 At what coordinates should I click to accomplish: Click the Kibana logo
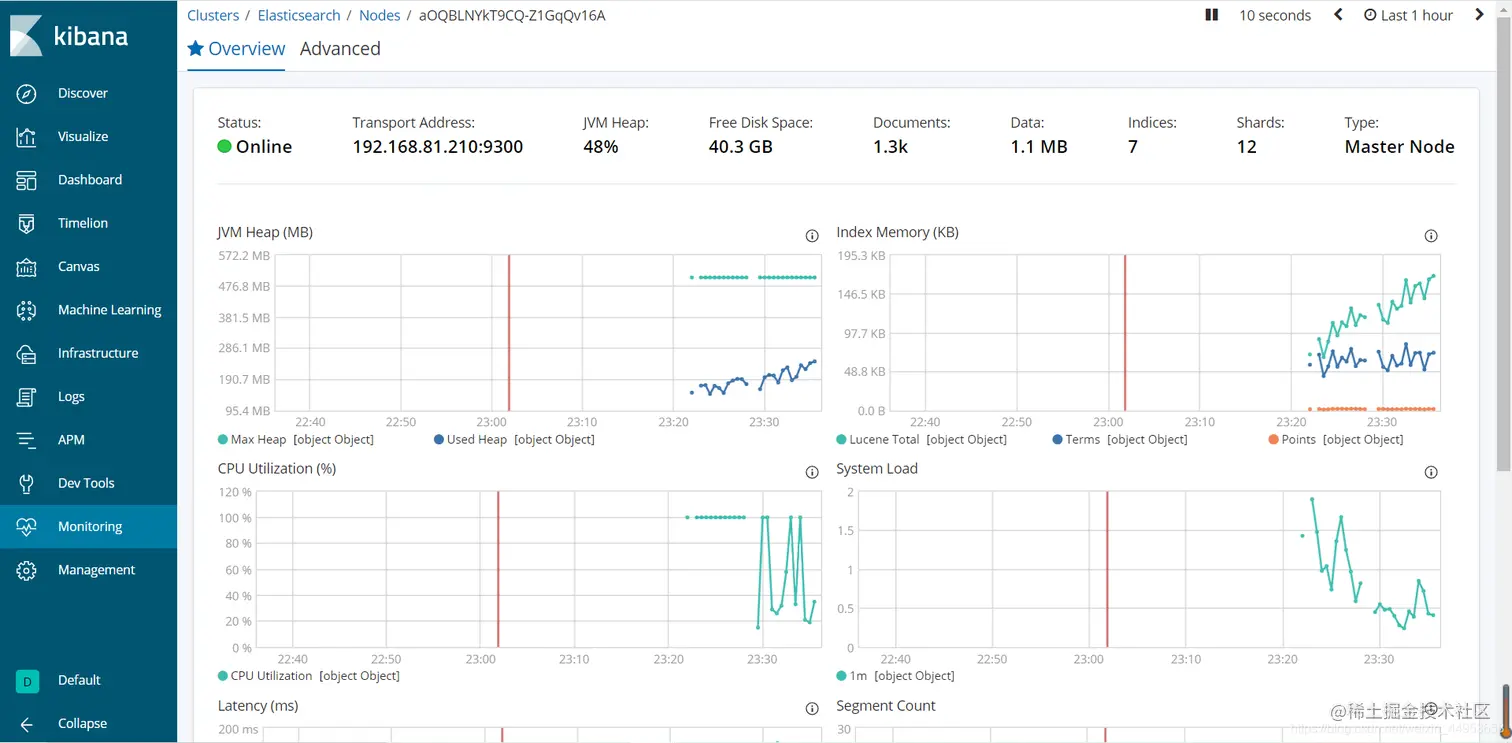pos(69,36)
